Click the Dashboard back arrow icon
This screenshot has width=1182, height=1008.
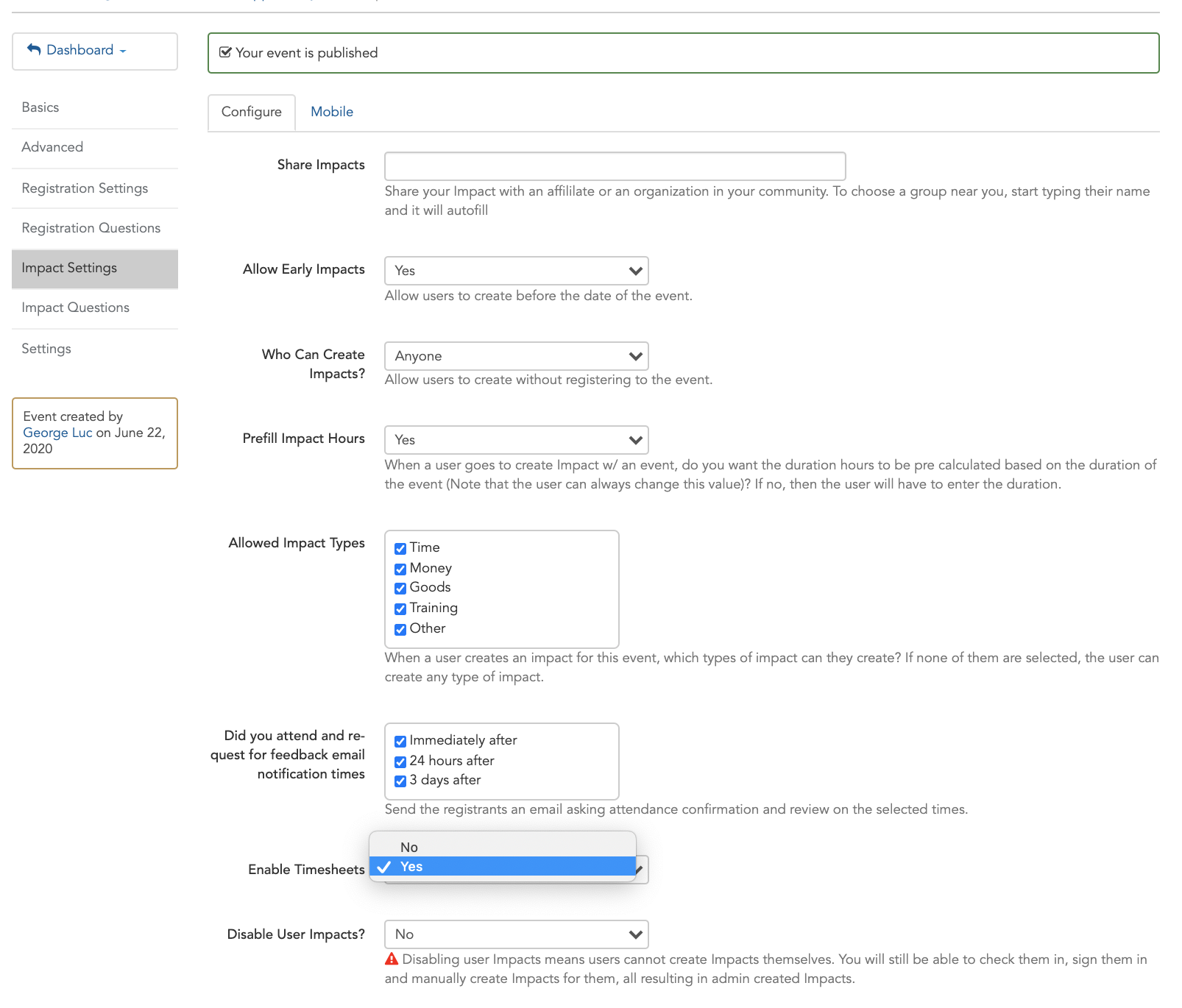(34, 49)
